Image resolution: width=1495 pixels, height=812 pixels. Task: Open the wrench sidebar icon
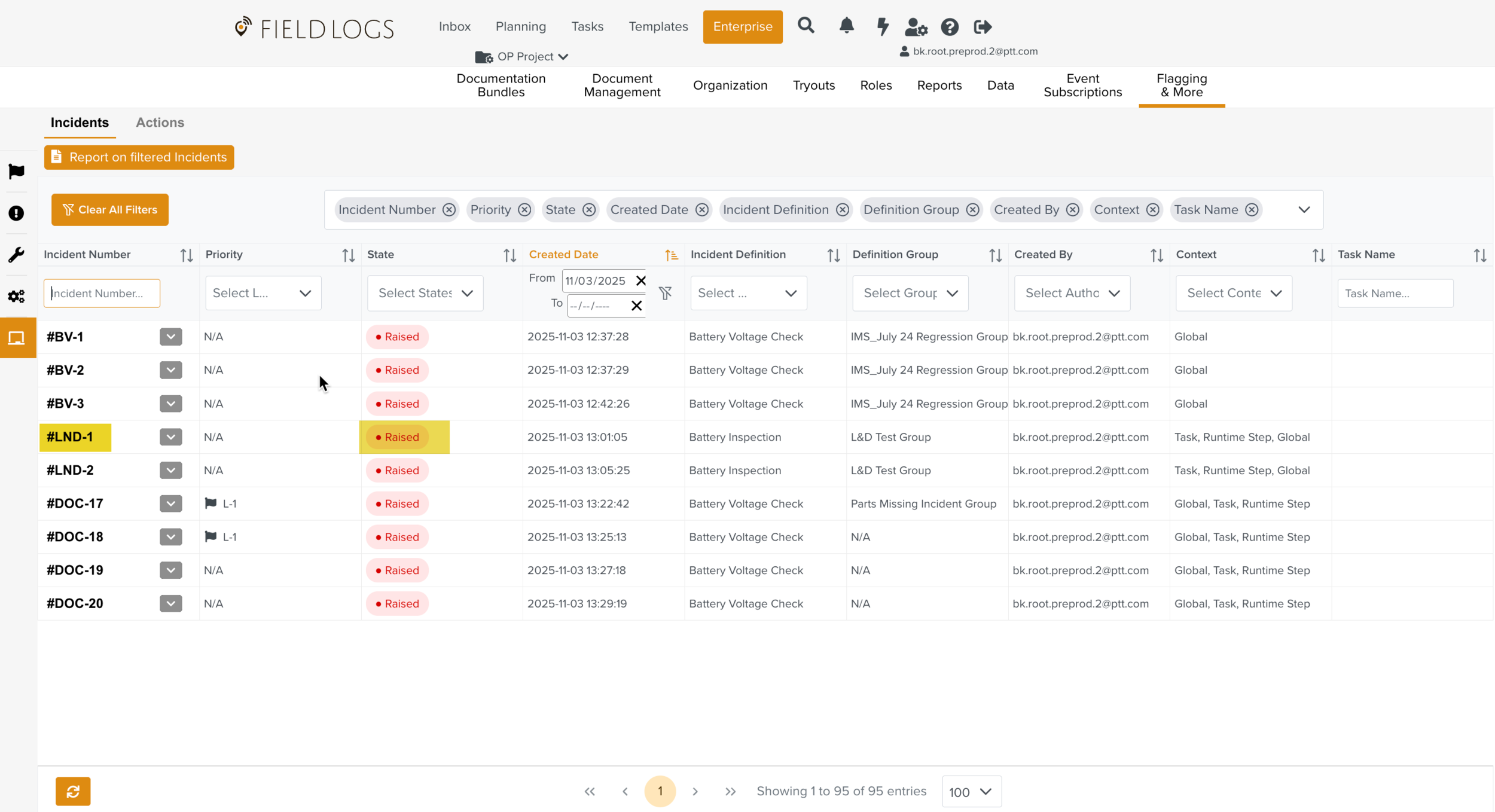[16, 255]
